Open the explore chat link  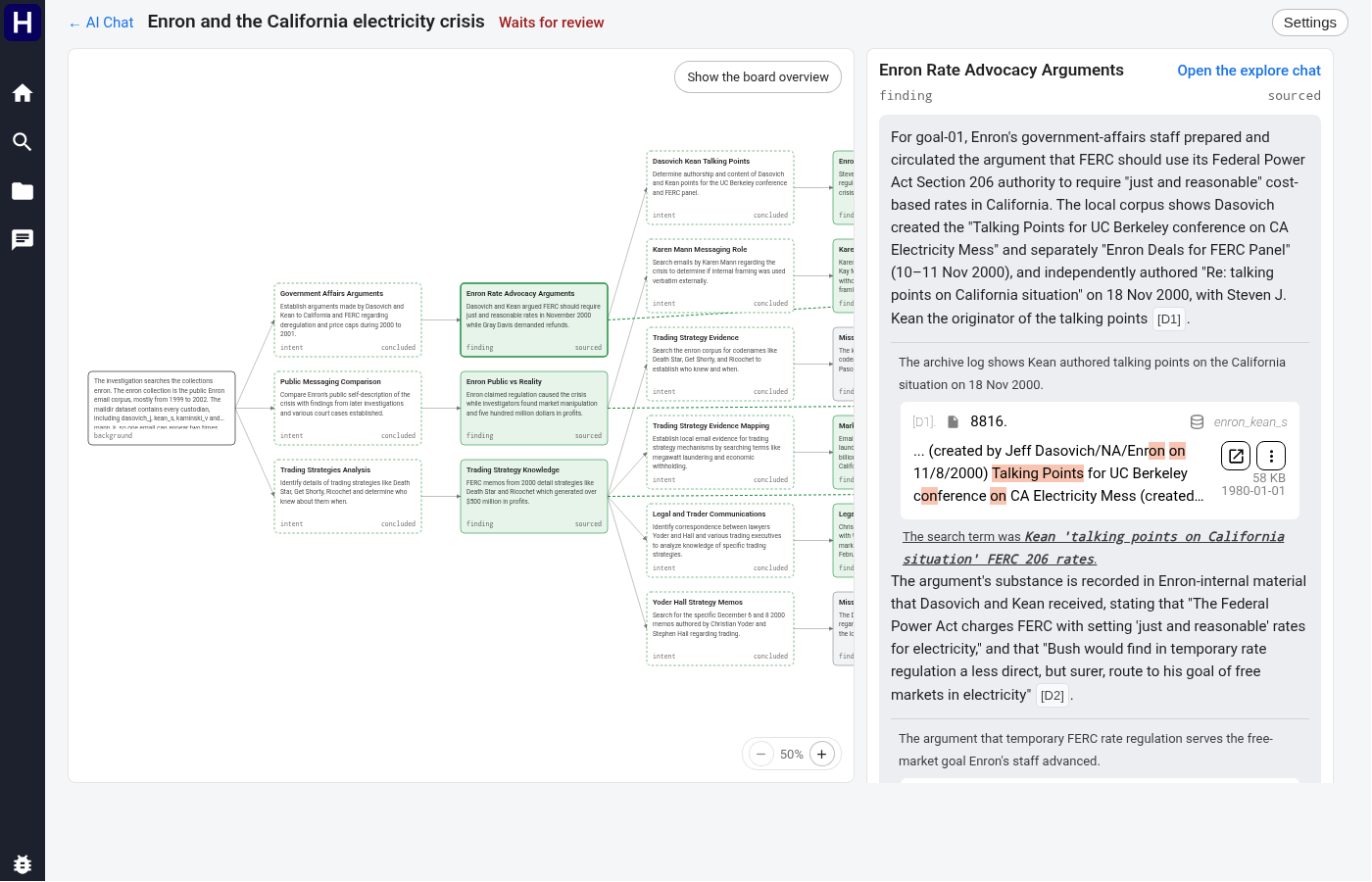click(1249, 71)
